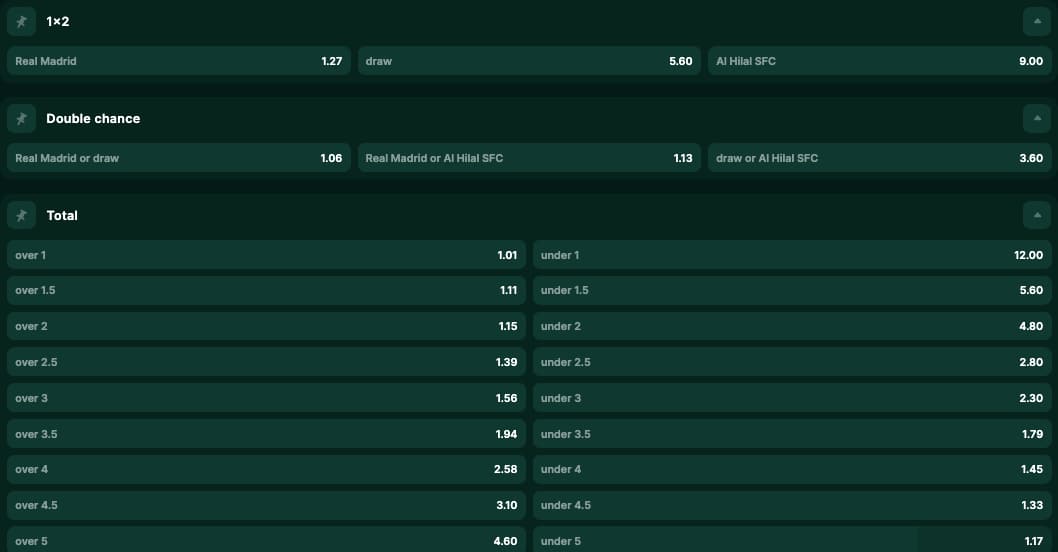The height and width of the screenshot is (552, 1058).
Task: Pick Al Hilal SFC at 9.00
Action: [x=880, y=61]
